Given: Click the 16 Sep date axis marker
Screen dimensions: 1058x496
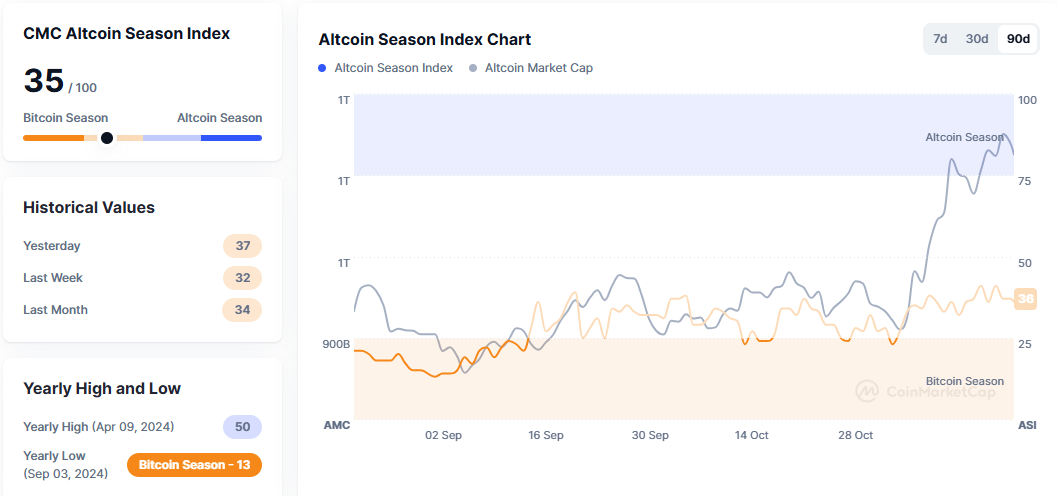Looking at the screenshot, I should [546, 435].
